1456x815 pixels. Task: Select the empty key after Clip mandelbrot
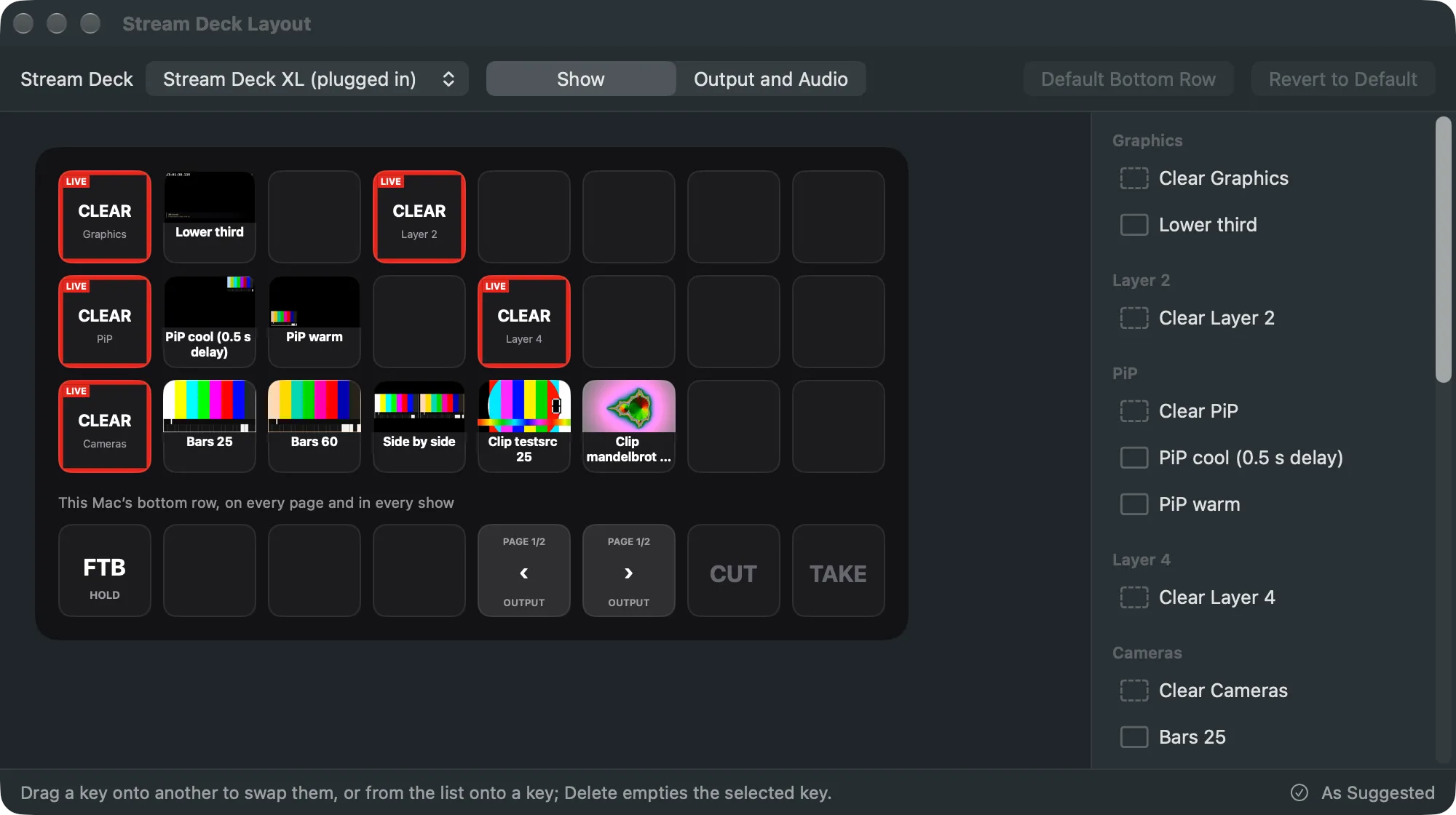tap(734, 426)
